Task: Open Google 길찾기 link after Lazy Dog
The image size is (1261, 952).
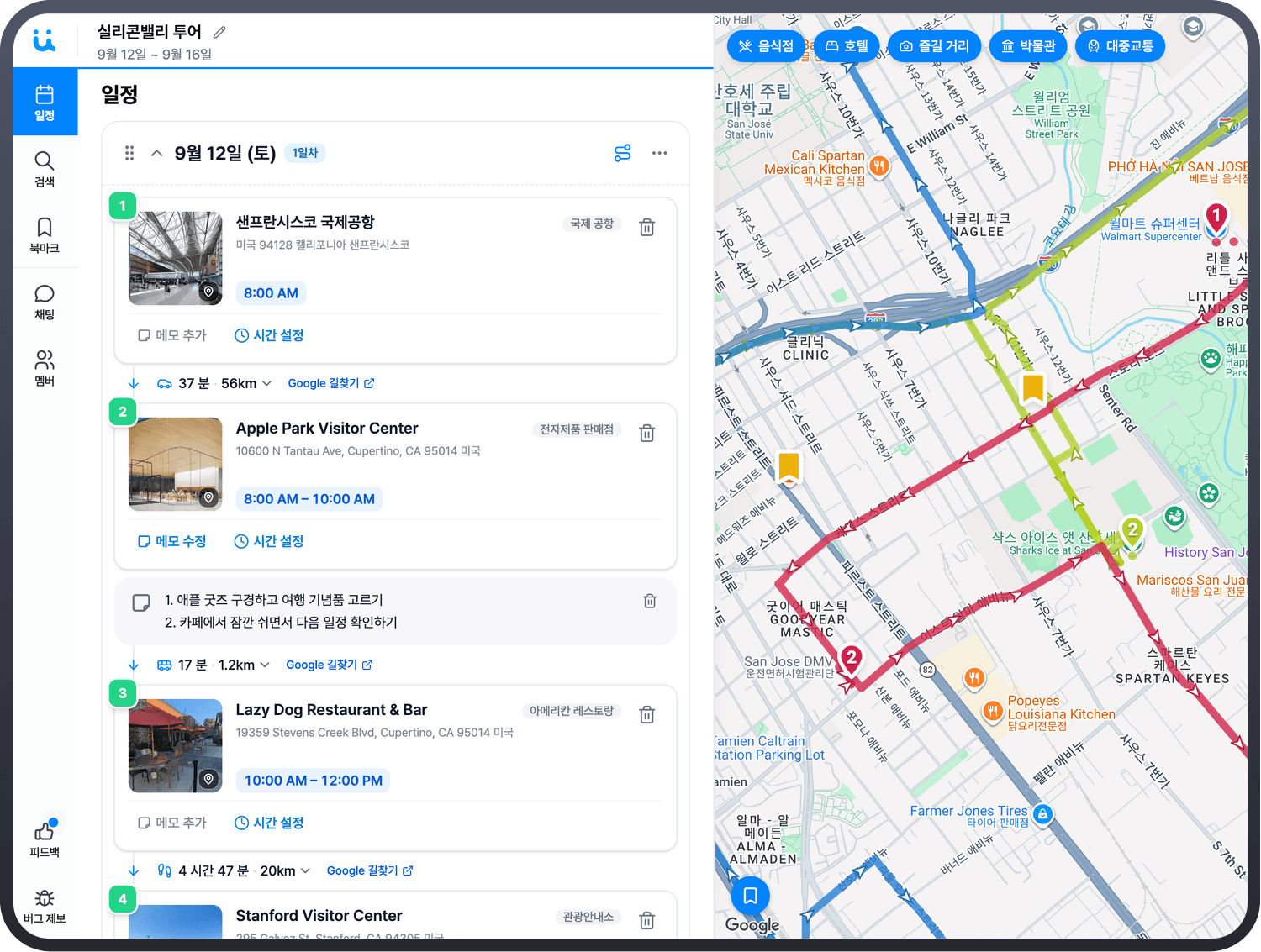Action: (370, 870)
